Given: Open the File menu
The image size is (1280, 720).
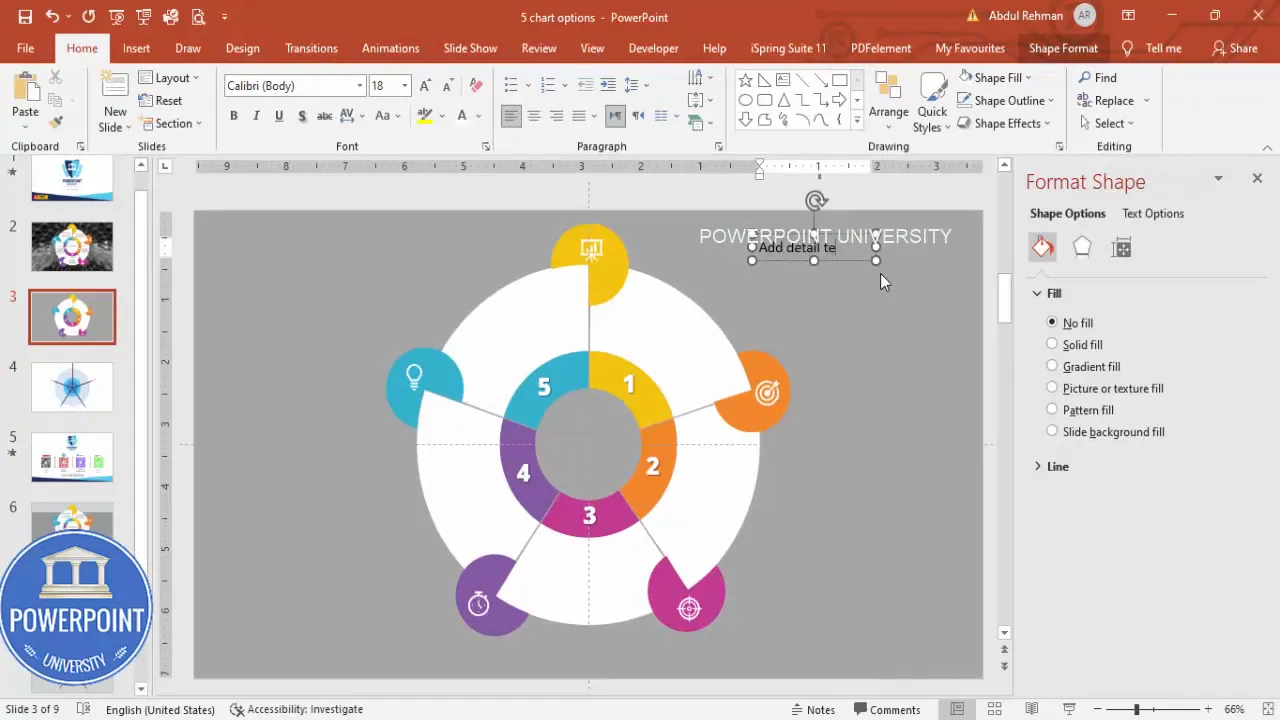Looking at the screenshot, I should coord(25,48).
